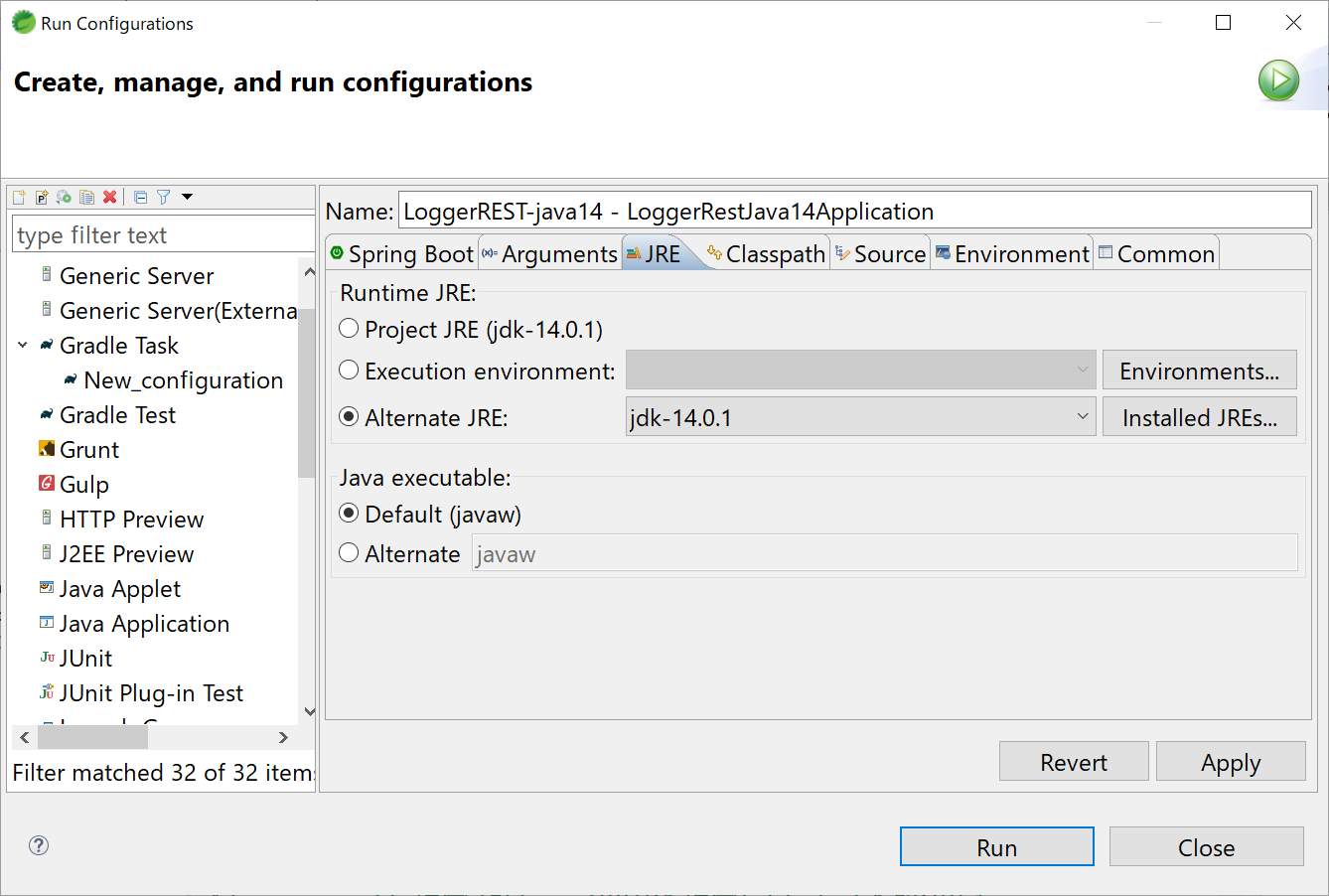Click the New launch configuration prototype icon
This screenshot has height=896, width=1329.
pos(42,197)
